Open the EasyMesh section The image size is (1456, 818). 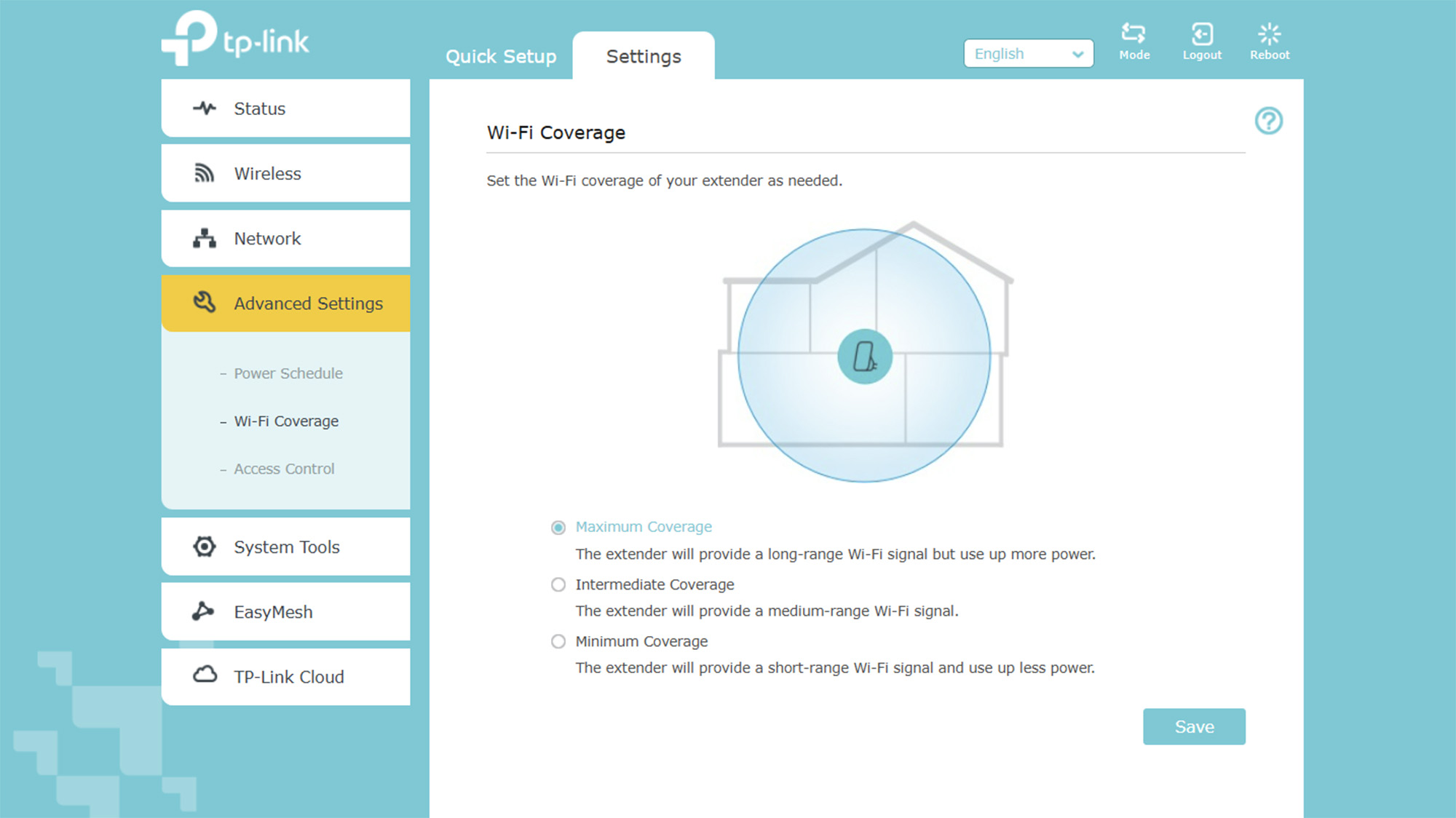(285, 612)
